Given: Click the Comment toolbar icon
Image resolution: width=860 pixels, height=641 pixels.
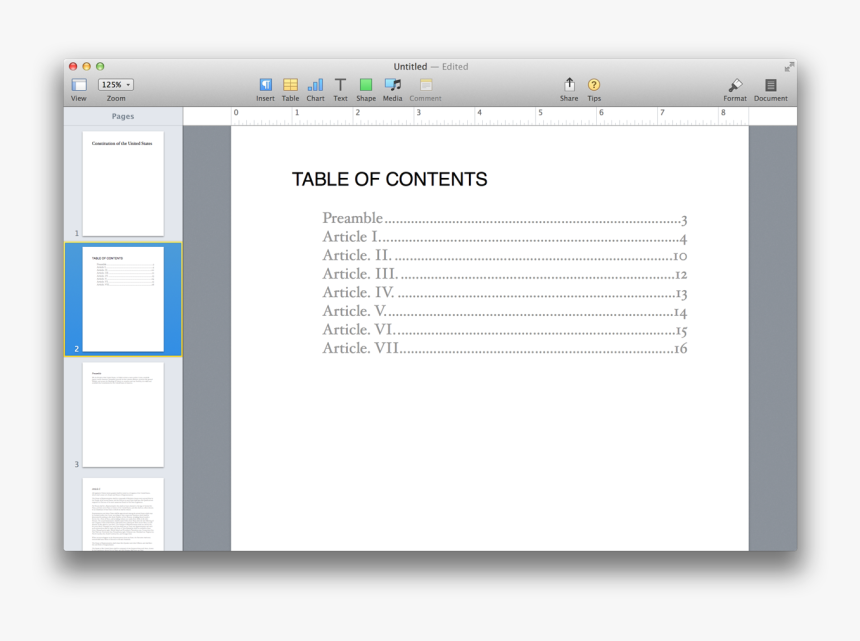Looking at the screenshot, I should click(x=426, y=84).
